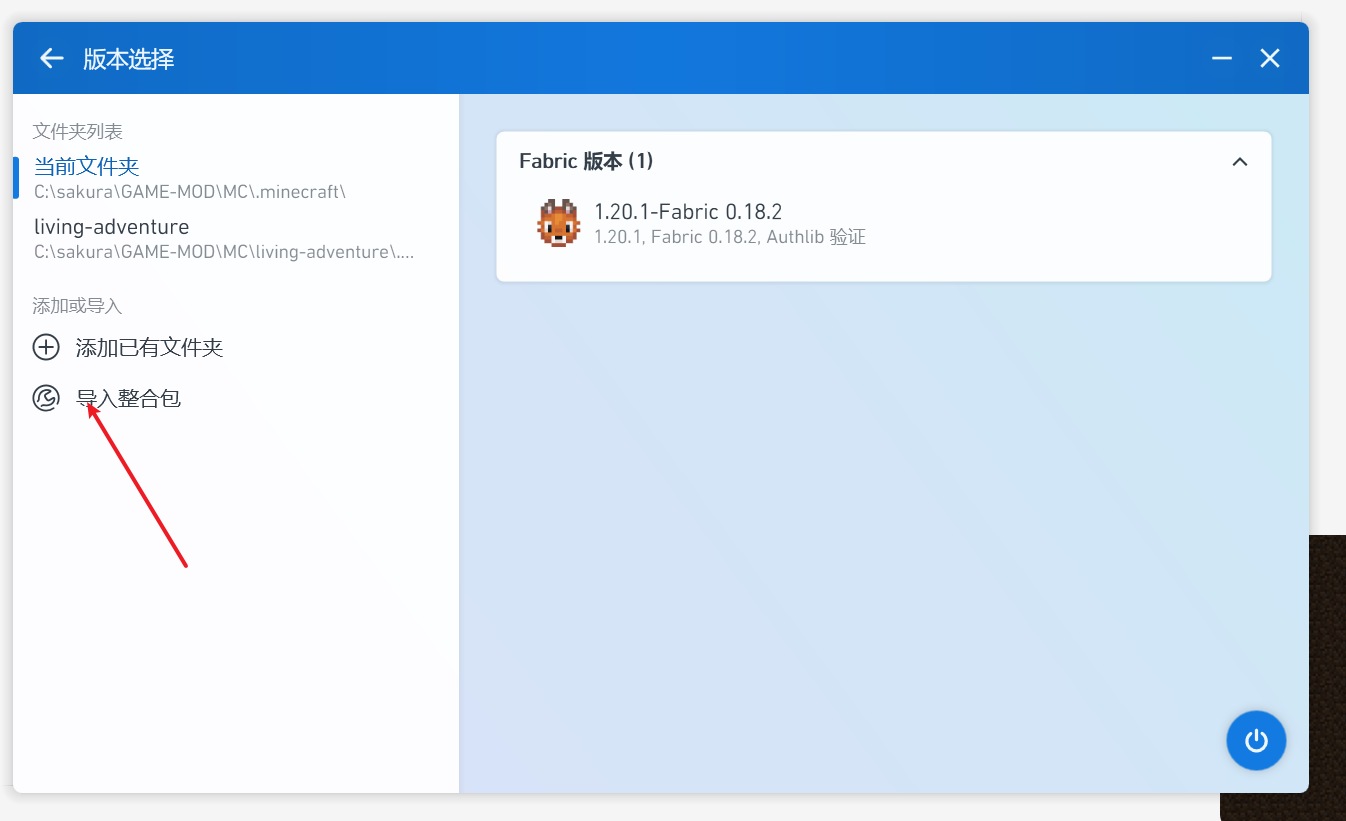This screenshot has width=1346, height=821.
Task: Select the 当前文件夹 folder entry
Action: 86,166
